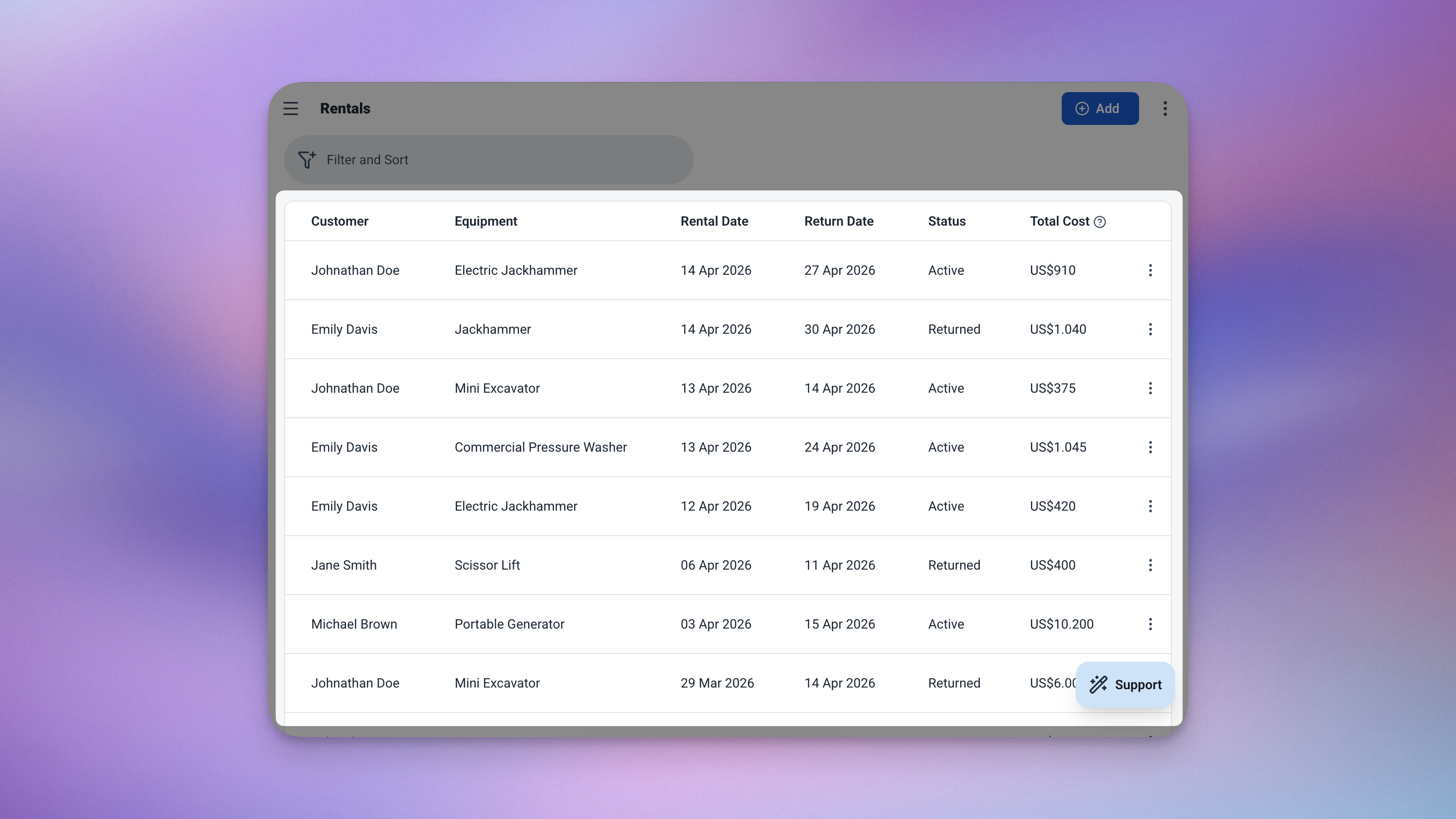The width and height of the screenshot is (1456, 819).
Task: Click the Add button
Action: [x=1100, y=108]
